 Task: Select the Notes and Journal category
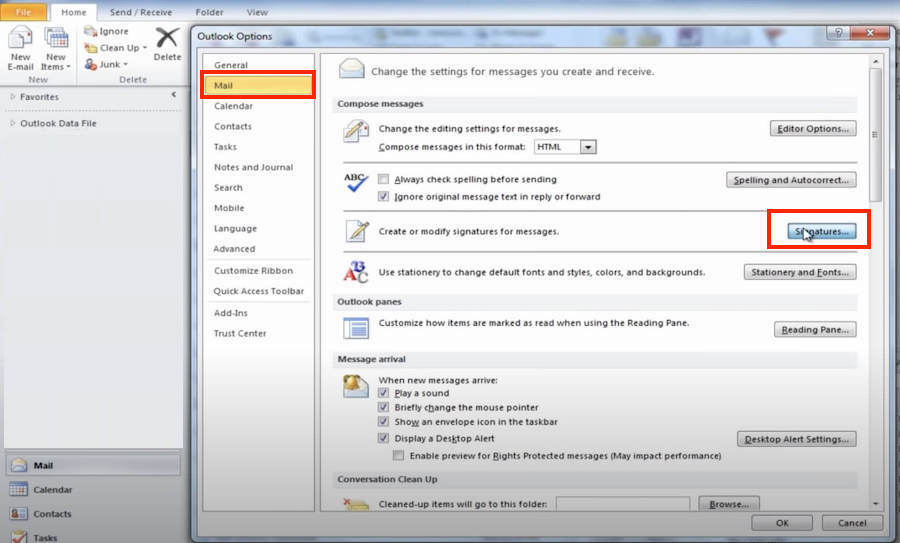click(x=258, y=167)
